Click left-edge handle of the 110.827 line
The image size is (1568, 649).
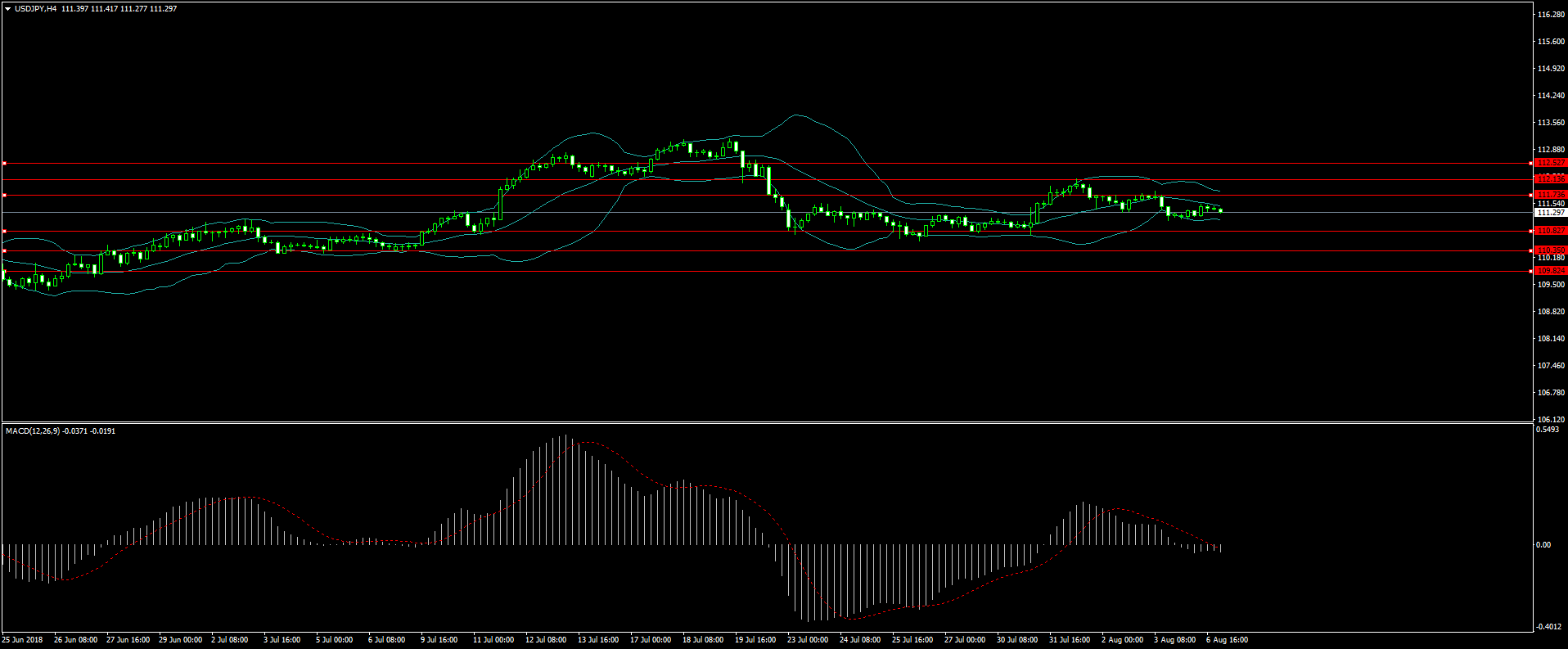pos(4,231)
